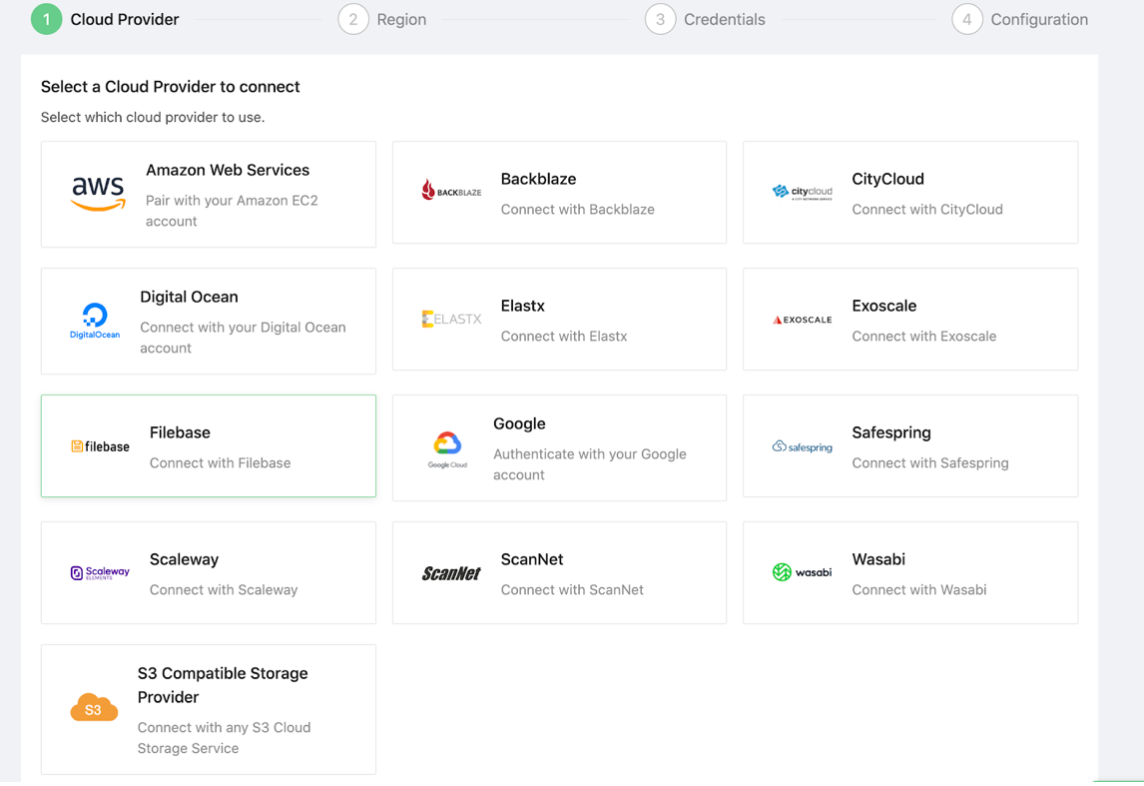This screenshot has width=1144, height=786.
Task: Click the step 4 number circle
Action: click(x=967, y=19)
